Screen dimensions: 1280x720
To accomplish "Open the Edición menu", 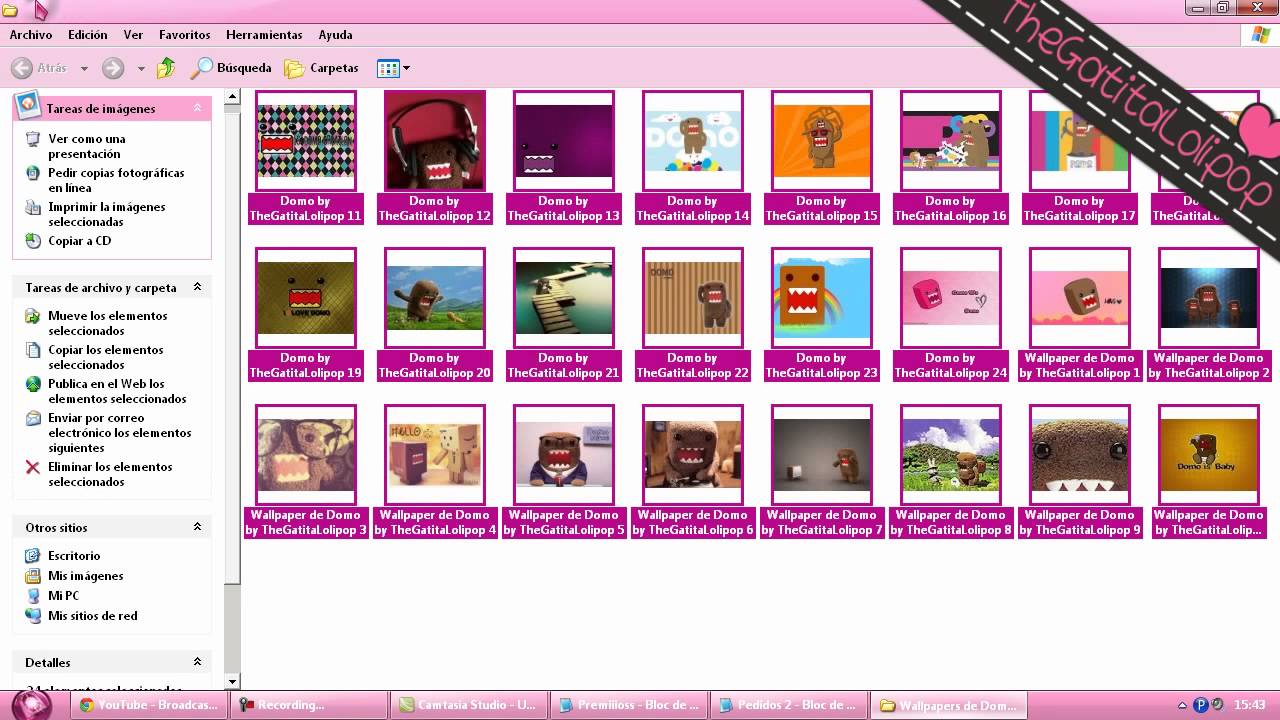I will point(88,35).
